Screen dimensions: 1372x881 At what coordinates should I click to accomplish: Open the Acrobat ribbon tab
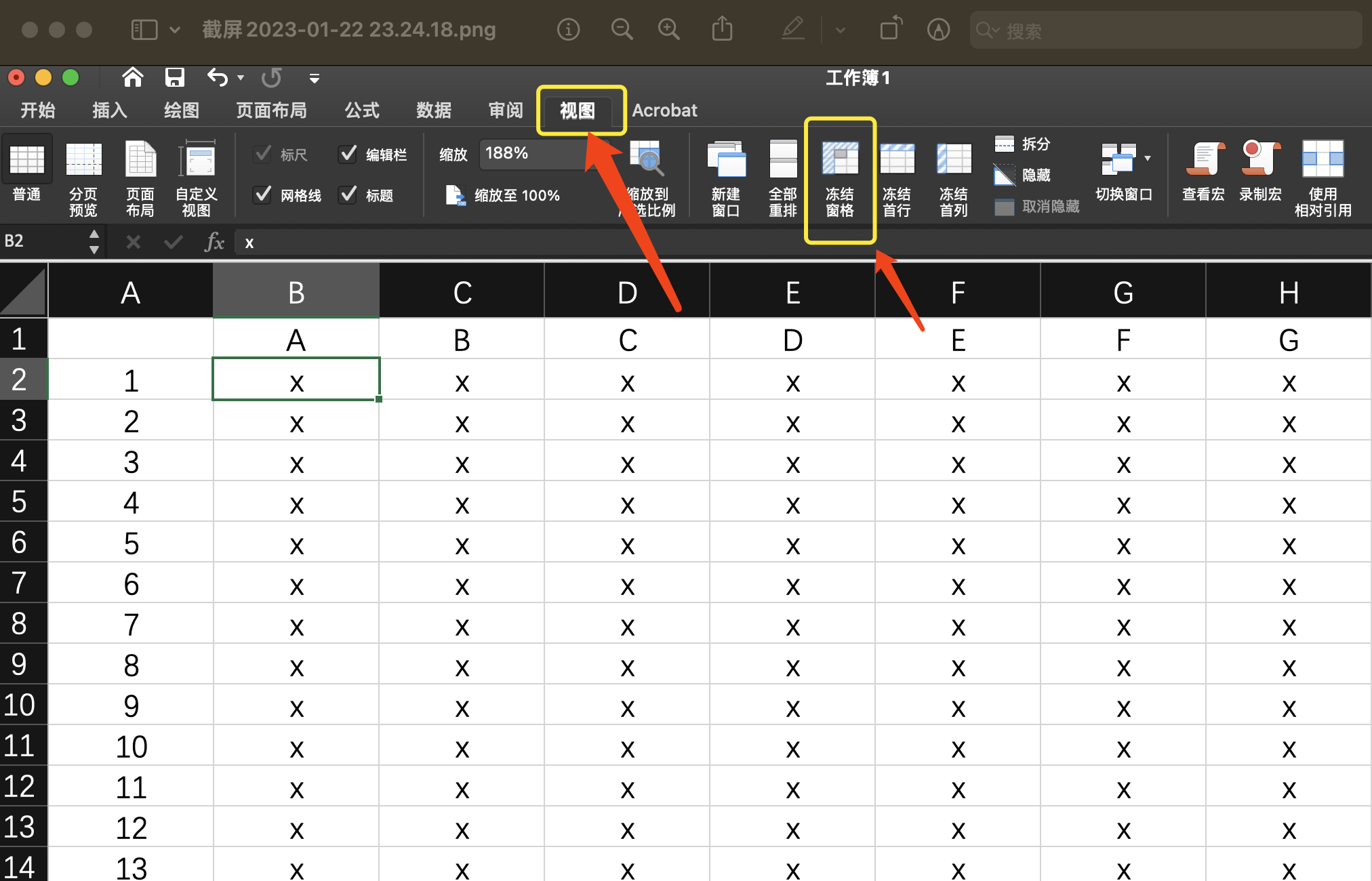(664, 110)
